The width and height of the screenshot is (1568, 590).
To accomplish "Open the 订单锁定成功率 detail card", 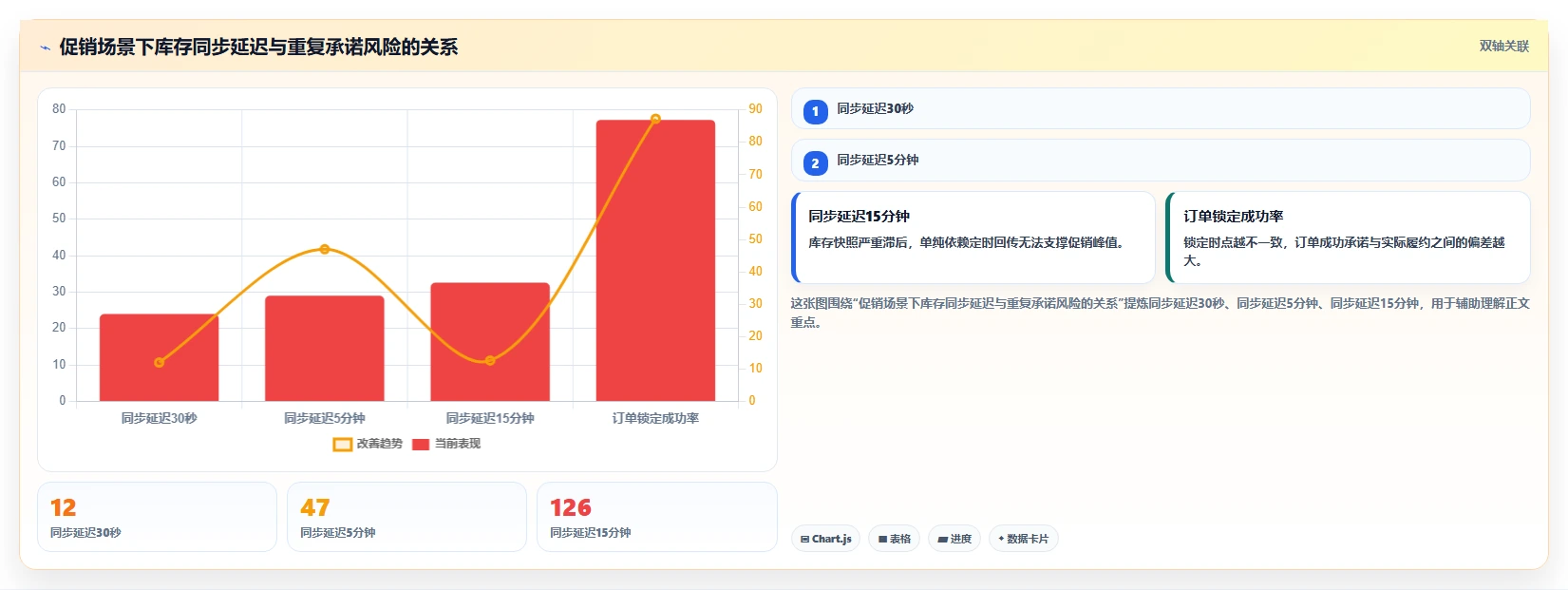I will (x=1348, y=238).
